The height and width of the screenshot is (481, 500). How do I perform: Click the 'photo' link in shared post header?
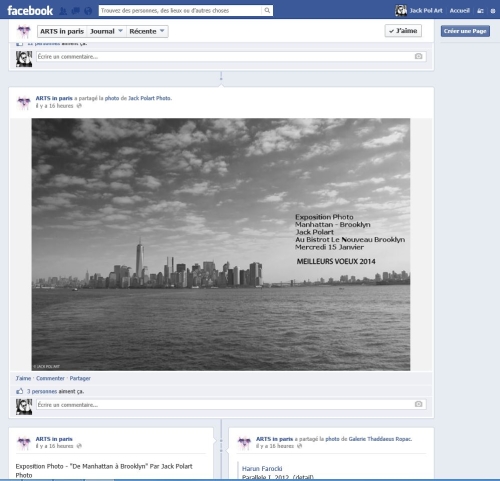(112, 98)
